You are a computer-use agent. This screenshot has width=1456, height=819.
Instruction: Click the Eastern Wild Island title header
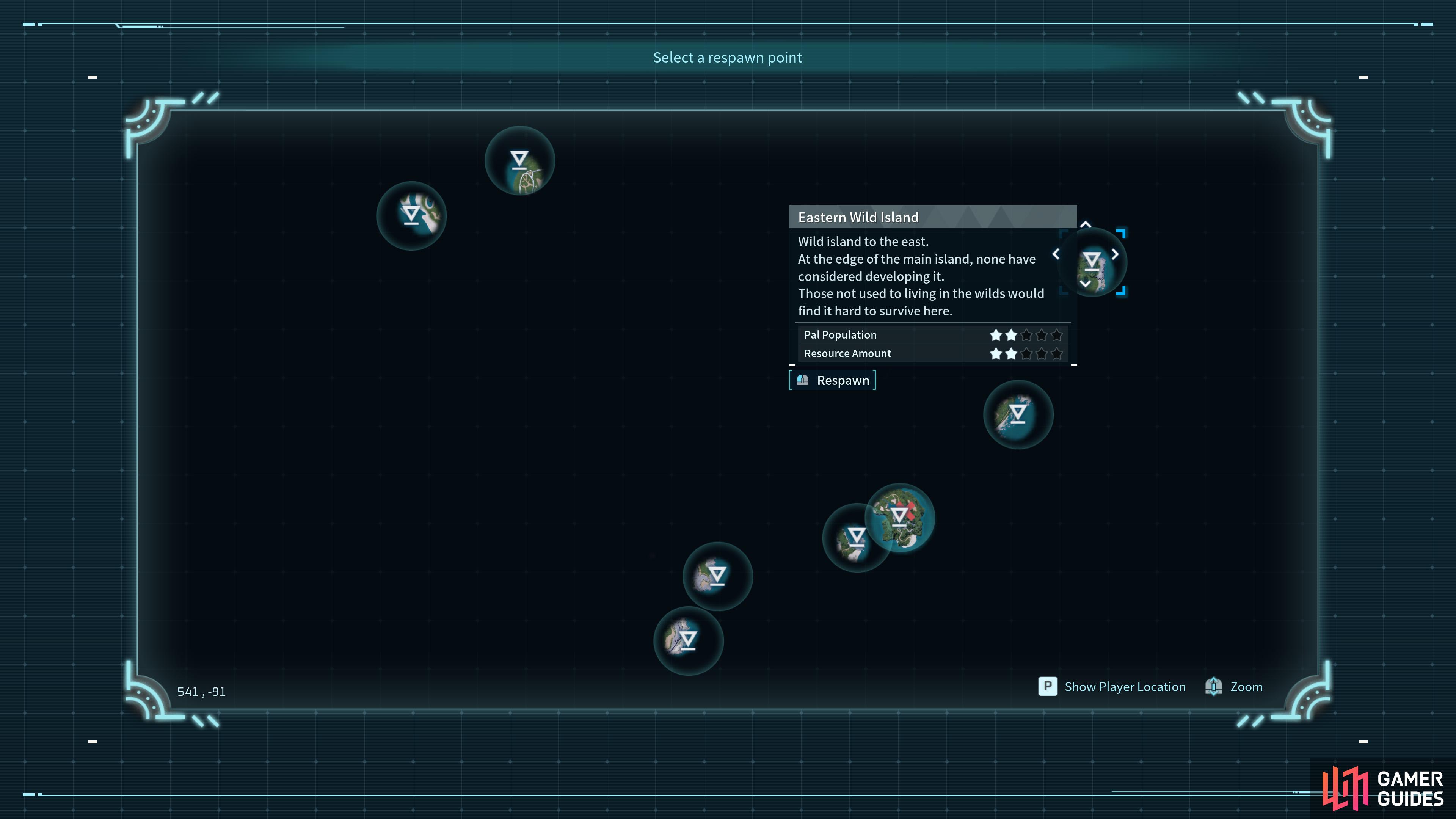tap(933, 217)
